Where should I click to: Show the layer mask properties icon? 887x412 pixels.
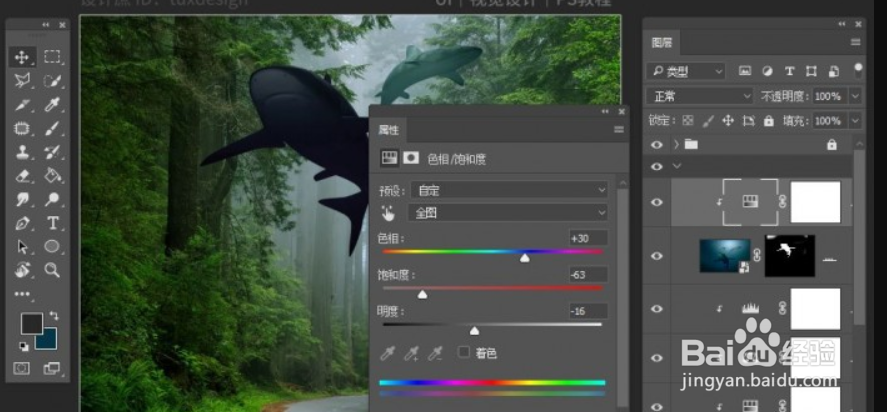[411, 158]
